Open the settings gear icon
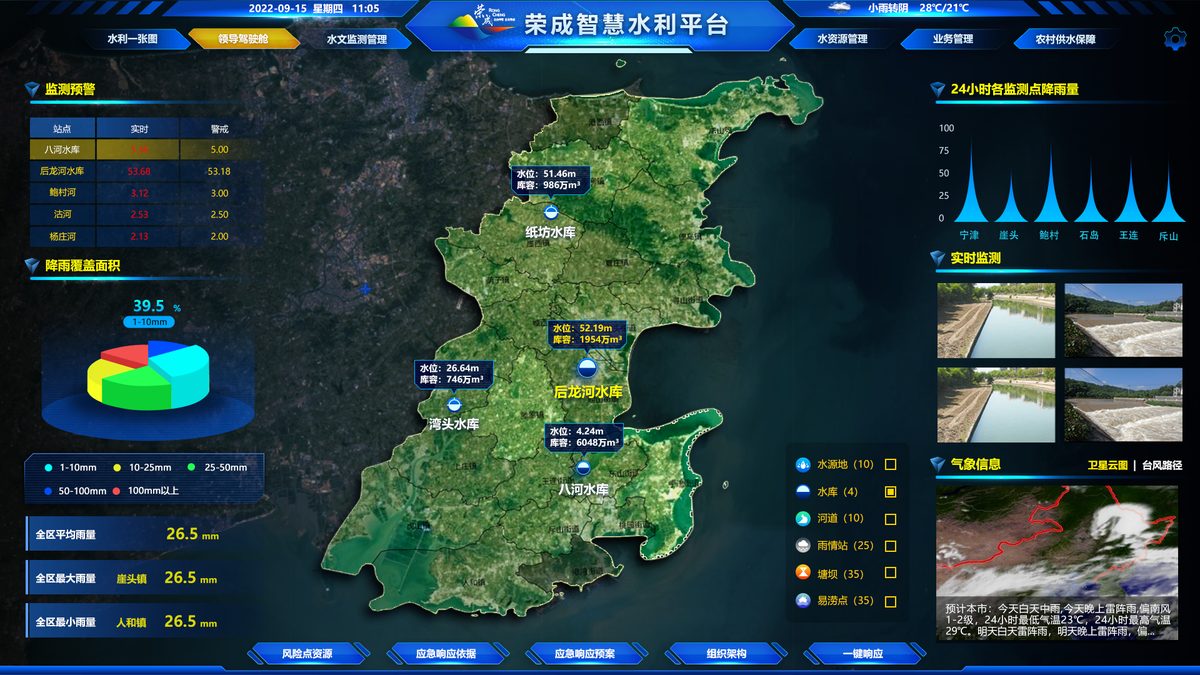The image size is (1200, 675). [x=1175, y=39]
